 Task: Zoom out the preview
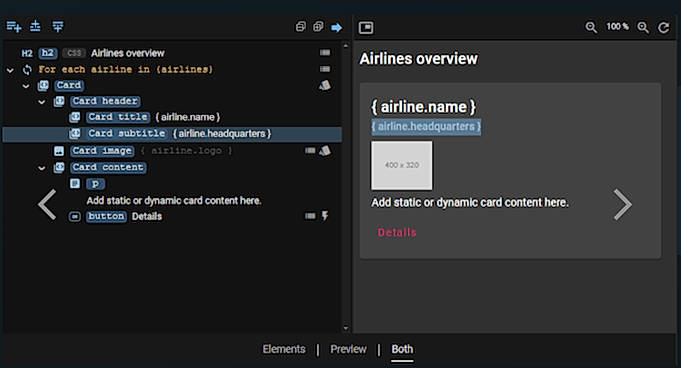click(591, 27)
